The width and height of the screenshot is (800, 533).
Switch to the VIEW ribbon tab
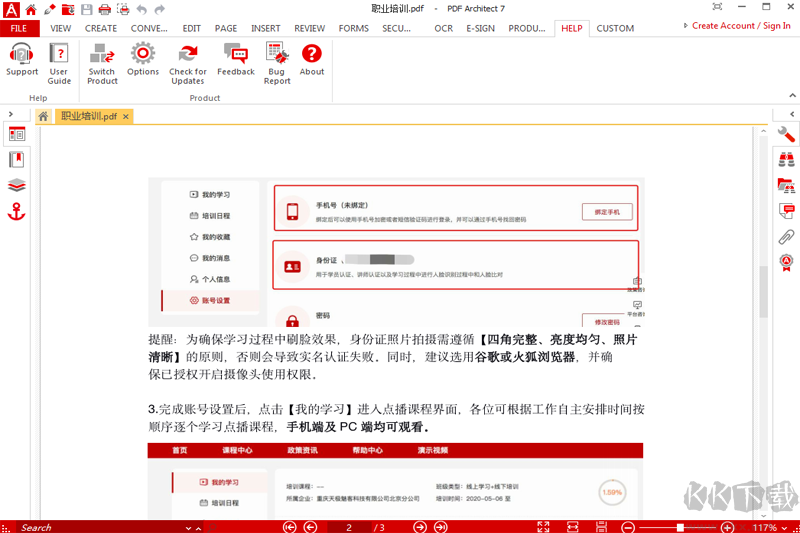pos(61,29)
